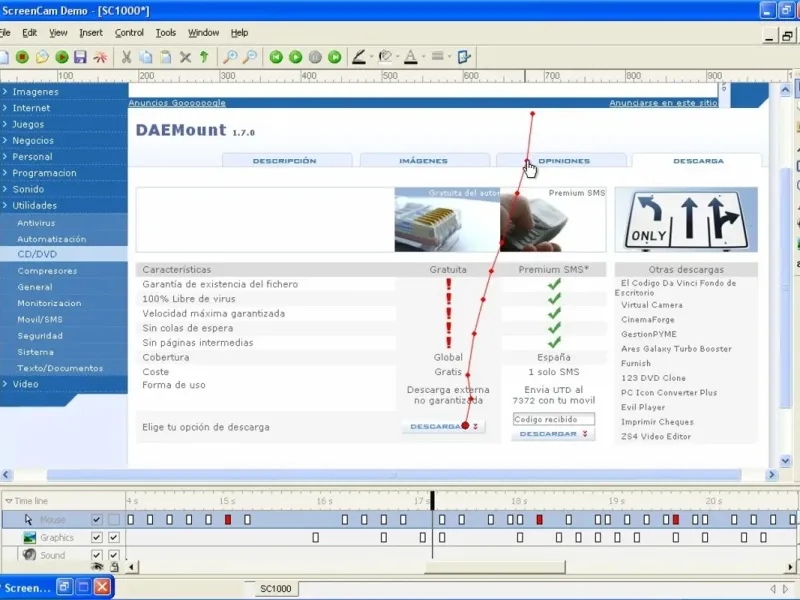Select the fill color bucket tool
The image size is (800, 600).
(x=385, y=57)
